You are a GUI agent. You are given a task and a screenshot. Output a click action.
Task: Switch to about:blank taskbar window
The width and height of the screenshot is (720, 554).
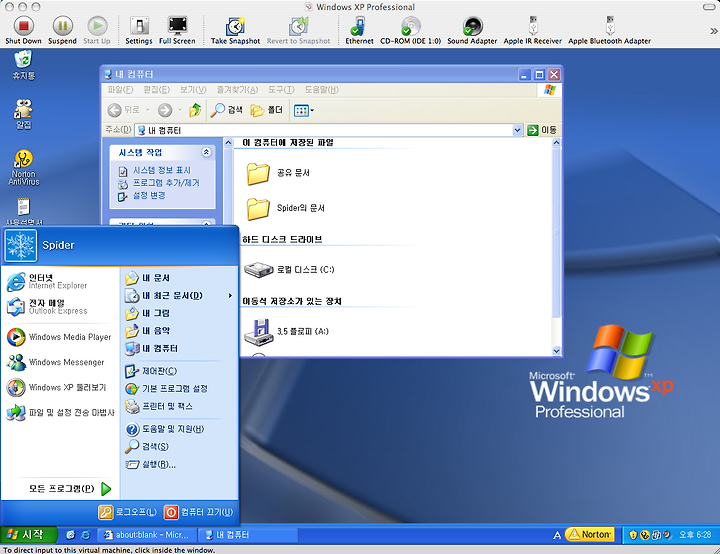pyautogui.click(x=147, y=535)
